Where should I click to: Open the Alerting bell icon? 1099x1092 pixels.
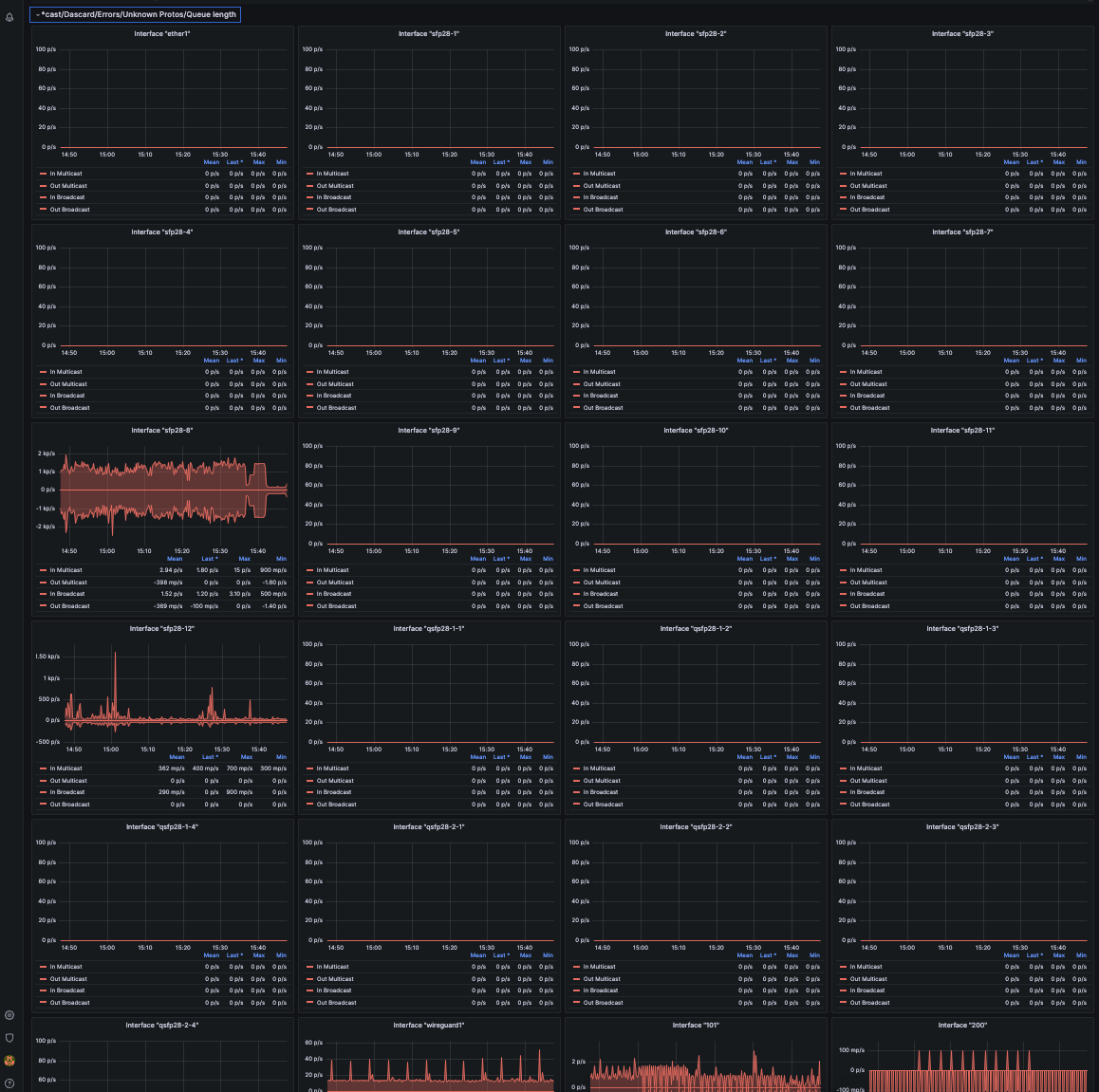coord(9,14)
